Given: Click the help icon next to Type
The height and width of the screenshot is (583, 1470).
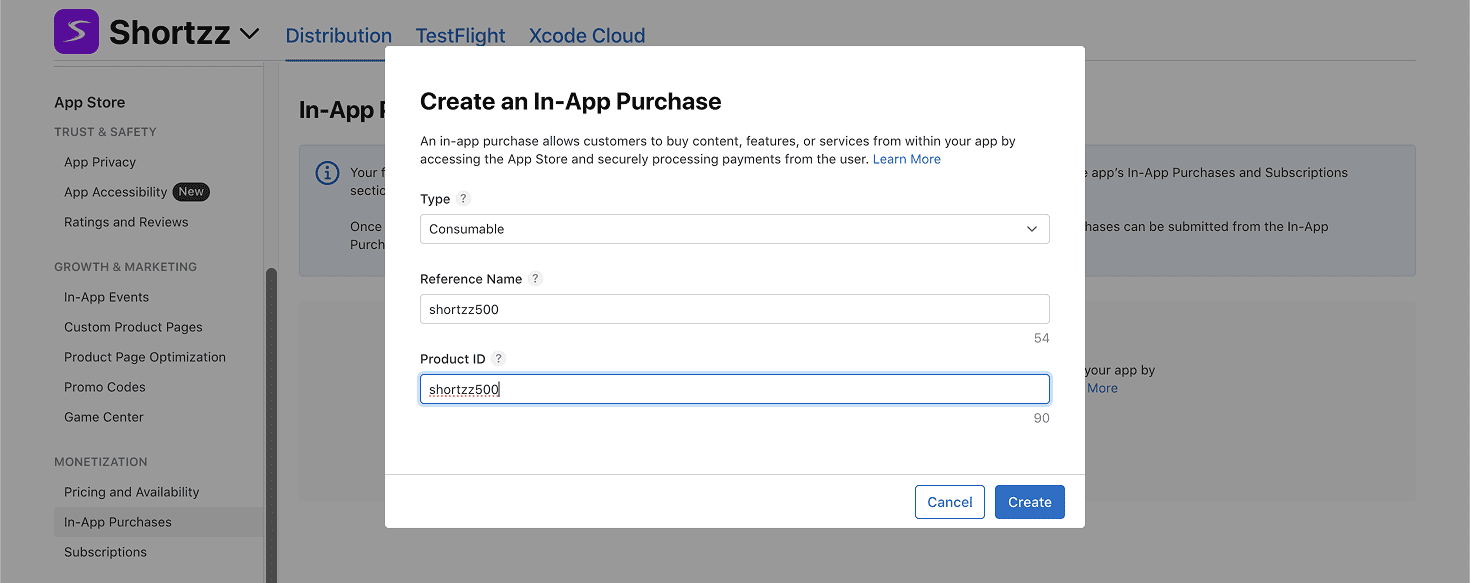Looking at the screenshot, I should pyautogui.click(x=463, y=199).
